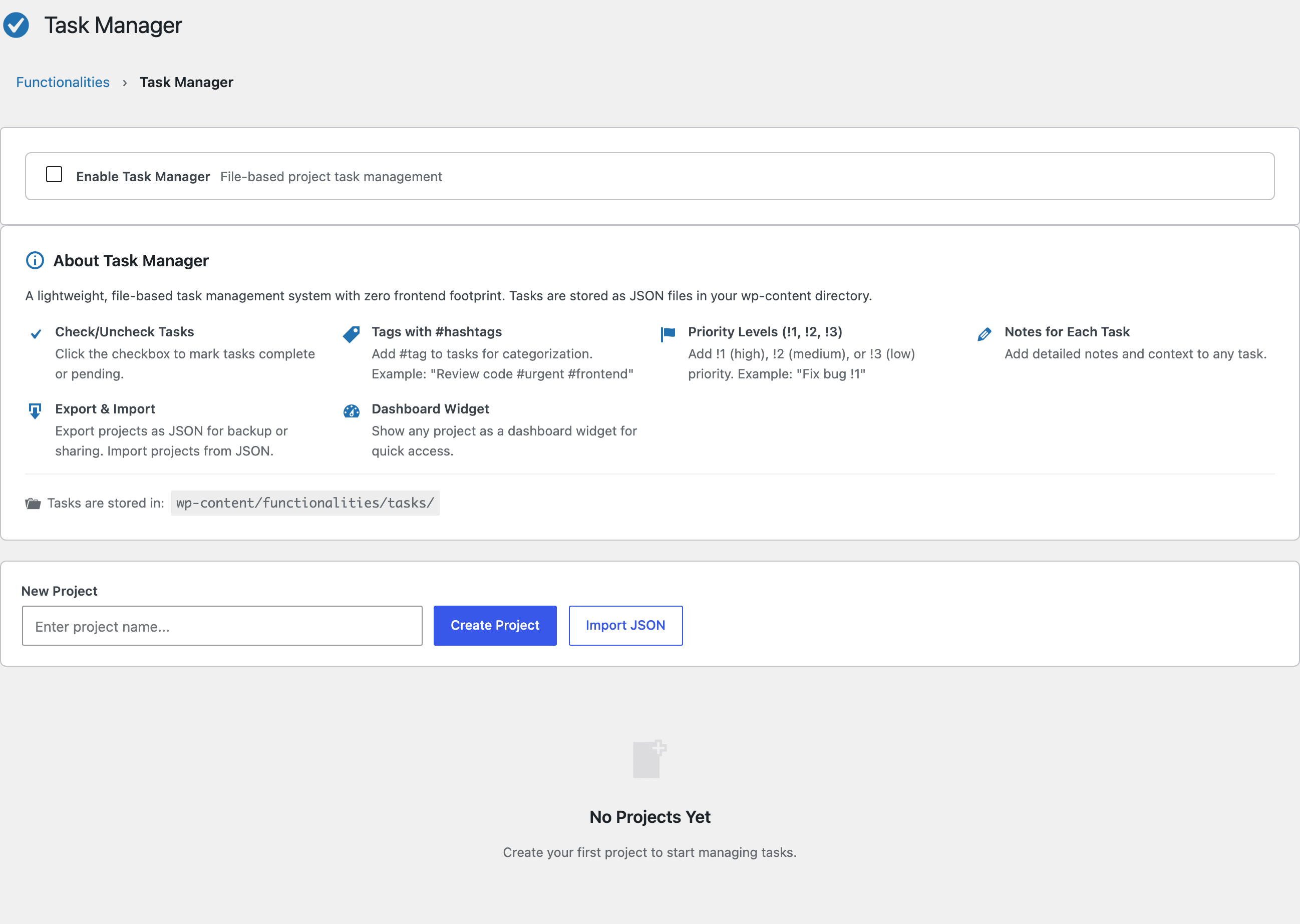1300x924 pixels.
Task: Enable the Task Manager checkbox
Action: [54, 175]
